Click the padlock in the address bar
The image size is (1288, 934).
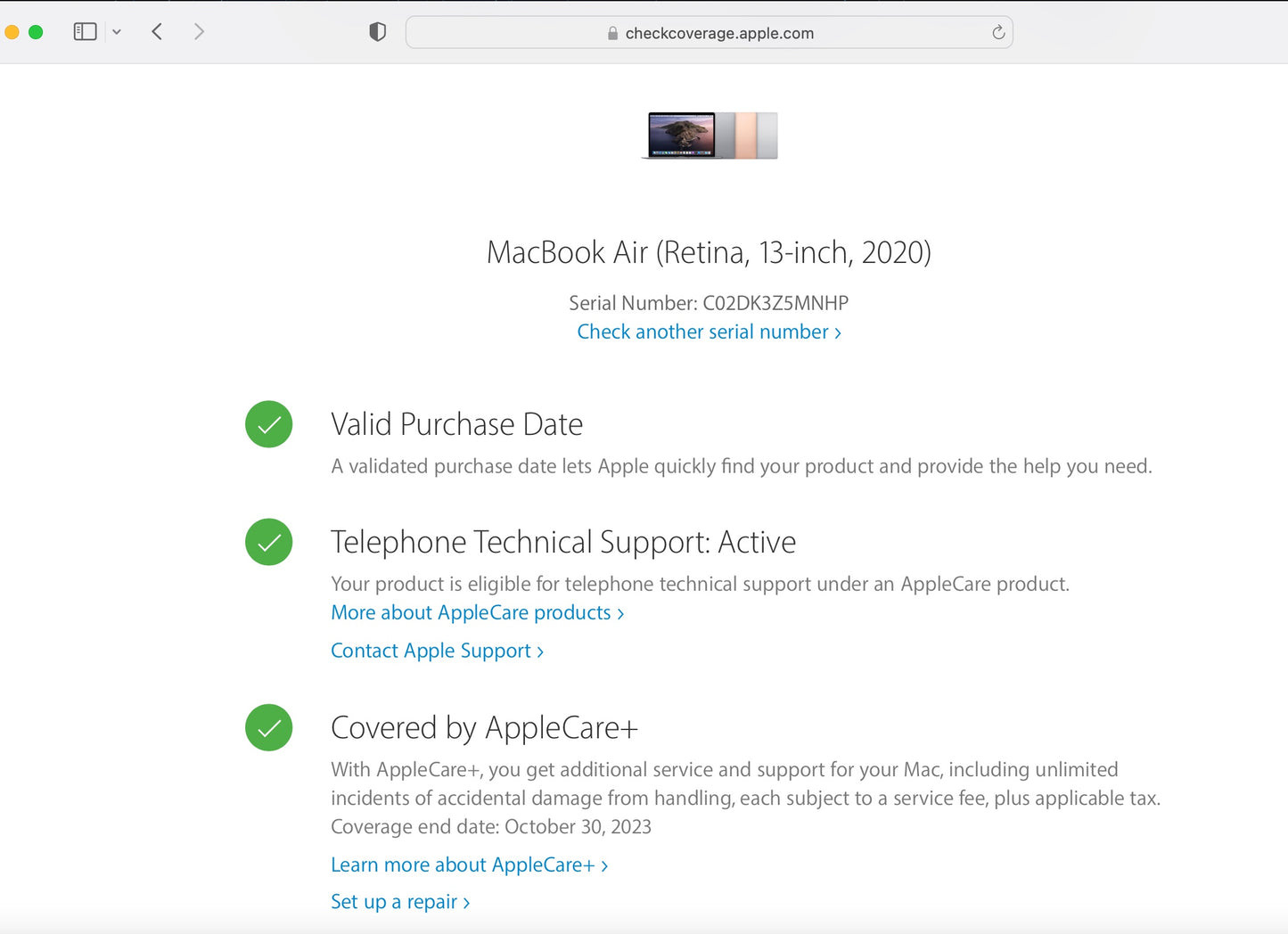pos(611,33)
